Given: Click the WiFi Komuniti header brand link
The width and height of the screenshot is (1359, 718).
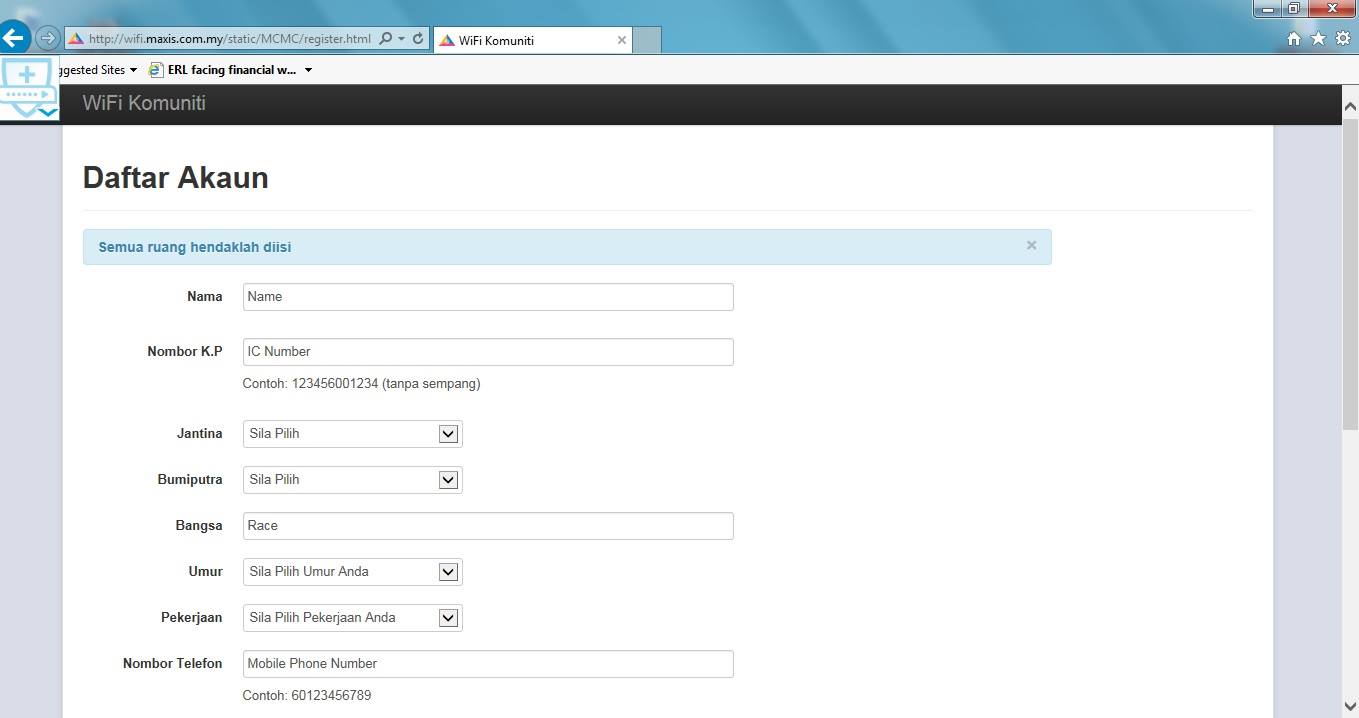Looking at the screenshot, I should click(144, 103).
